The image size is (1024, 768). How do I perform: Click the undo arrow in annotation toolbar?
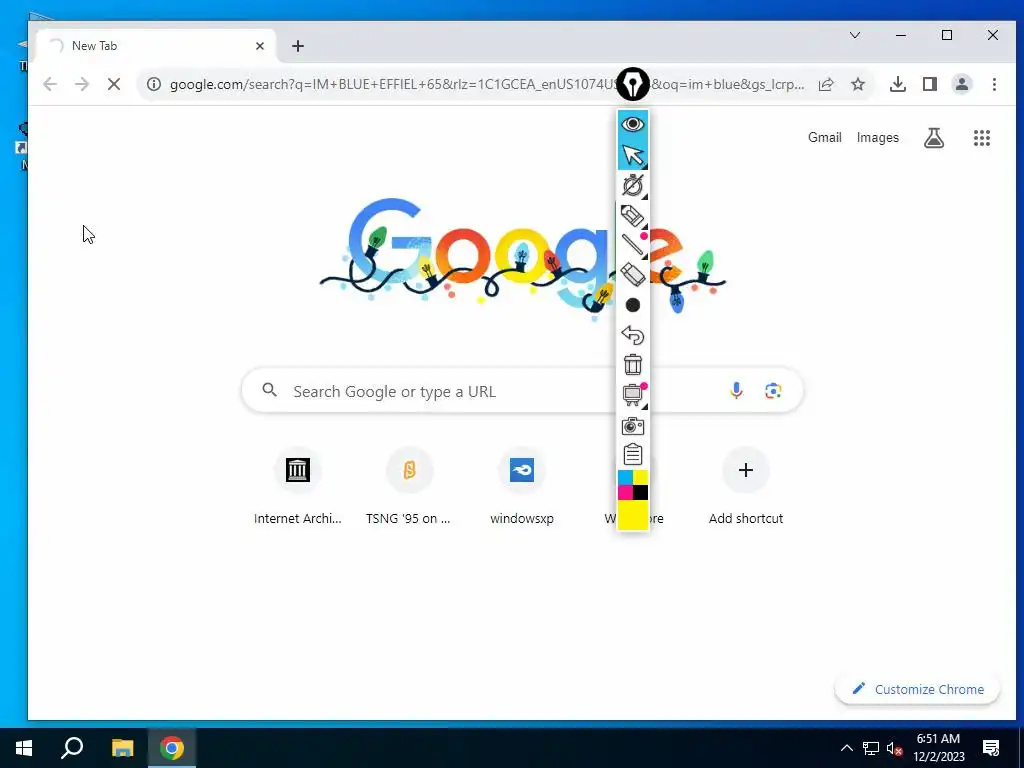632,335
